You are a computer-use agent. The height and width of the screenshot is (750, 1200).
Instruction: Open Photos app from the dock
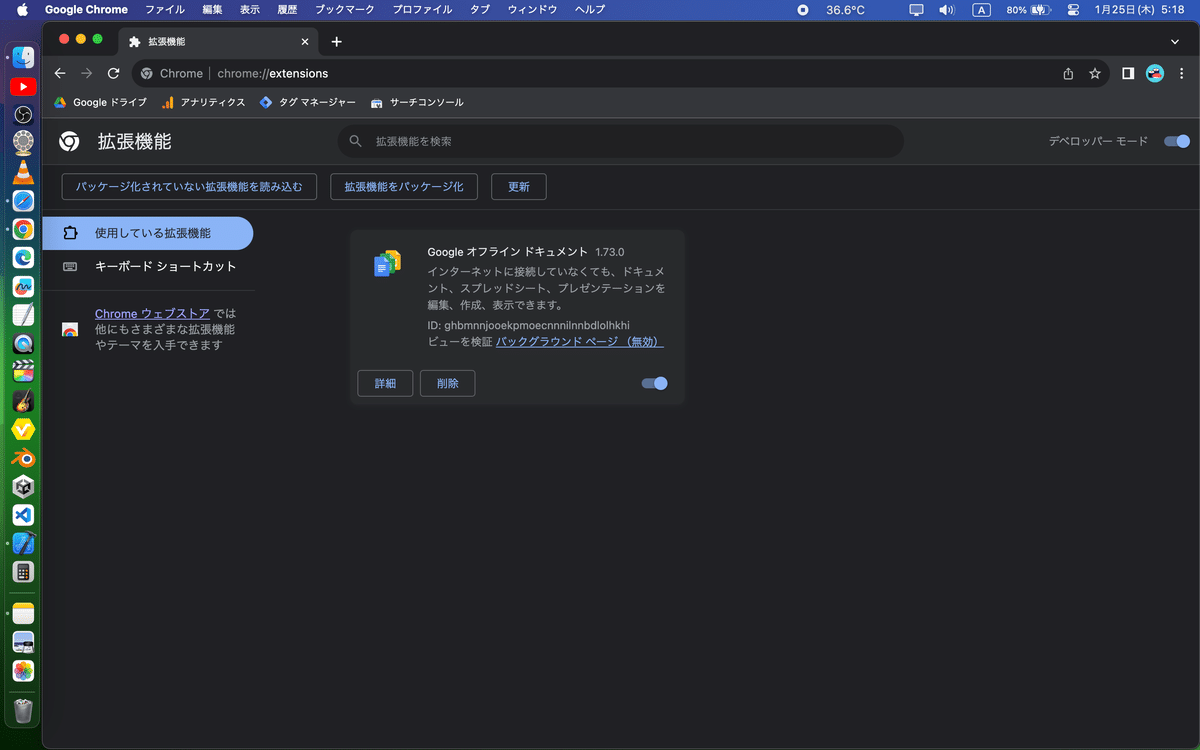pos(24,670)
